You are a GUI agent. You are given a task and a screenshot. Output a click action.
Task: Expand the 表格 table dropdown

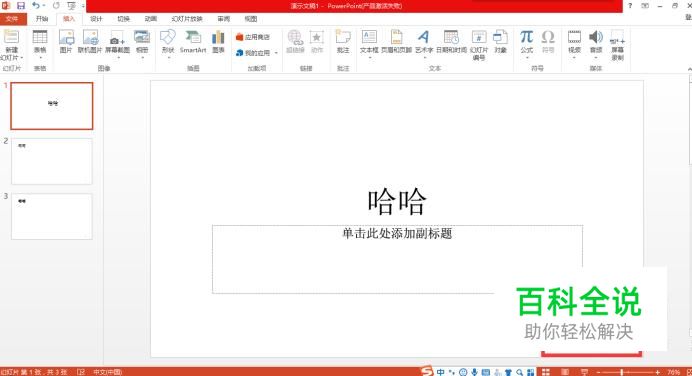40,57
